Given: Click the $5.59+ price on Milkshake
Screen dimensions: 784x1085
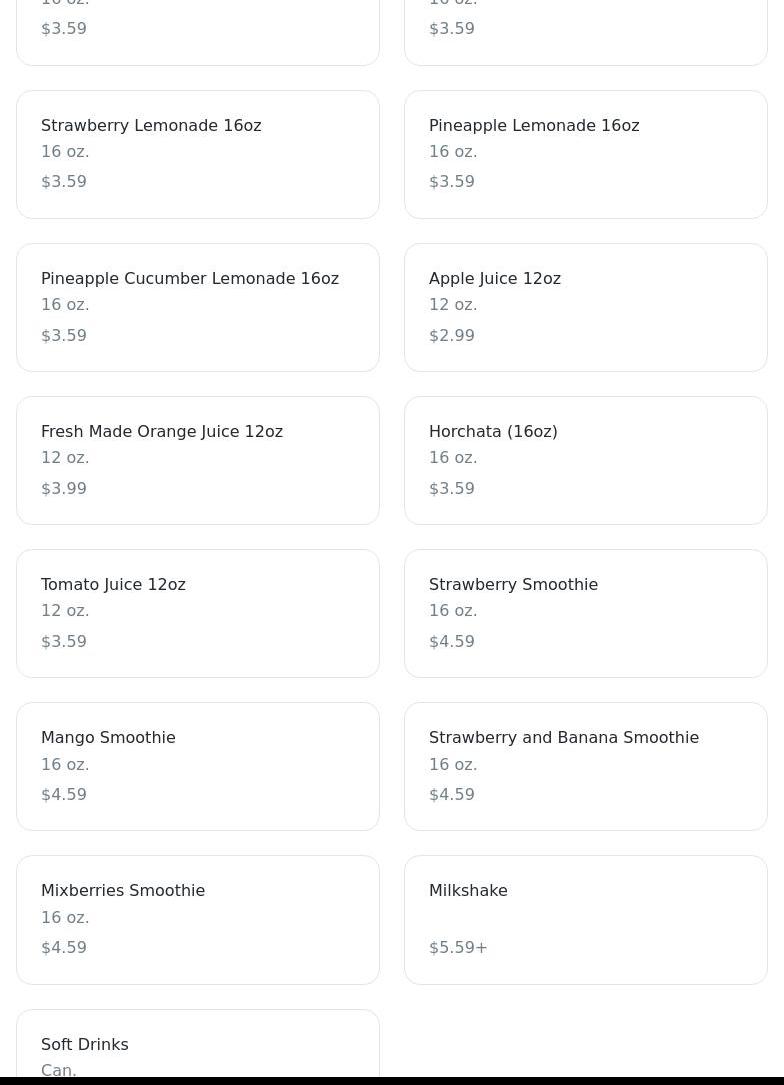Looking at the screenshot, I should point(458,947).
